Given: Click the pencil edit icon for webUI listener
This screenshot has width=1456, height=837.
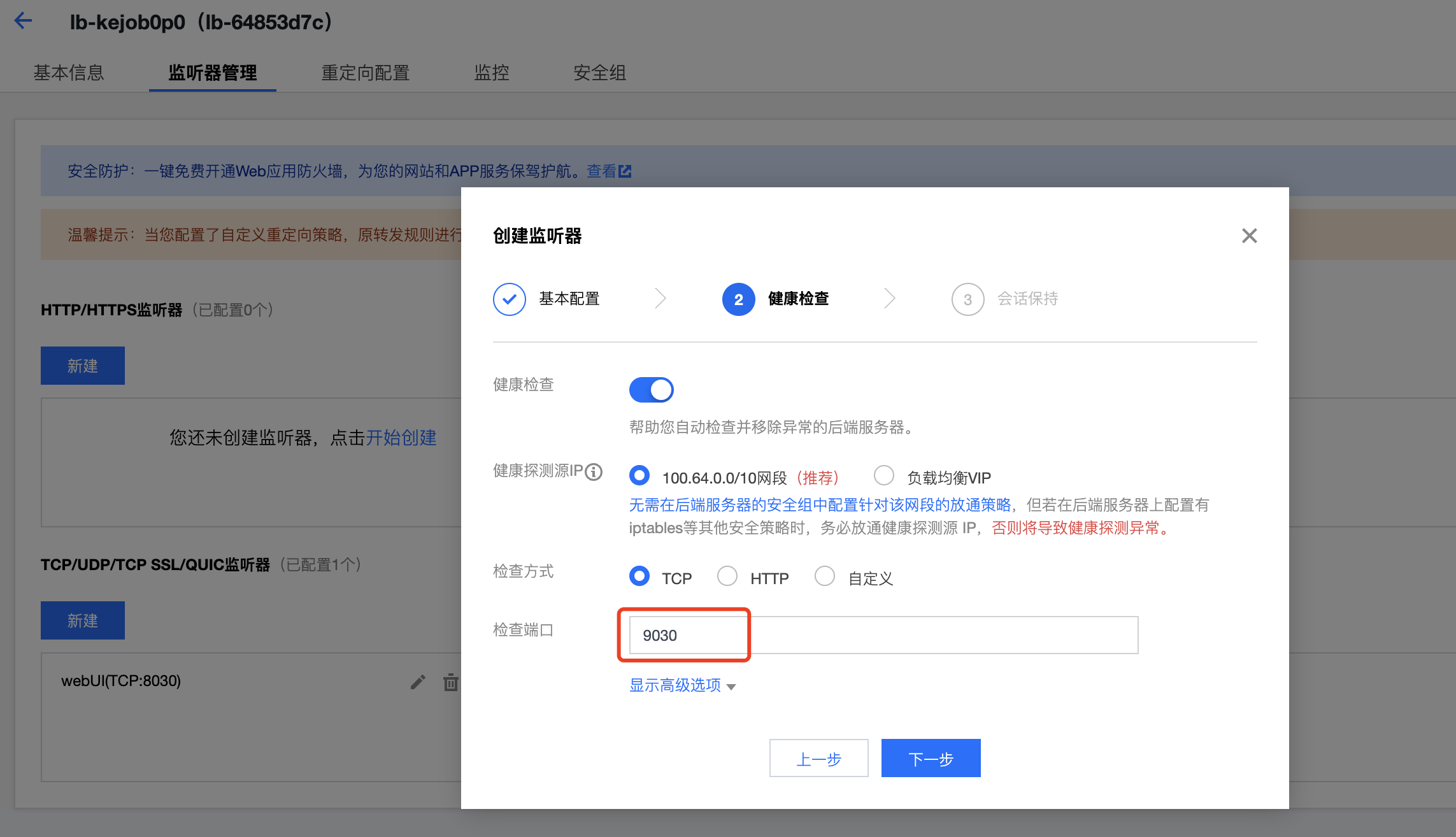Looking at the screenshot, I should [x=418, y=682].
